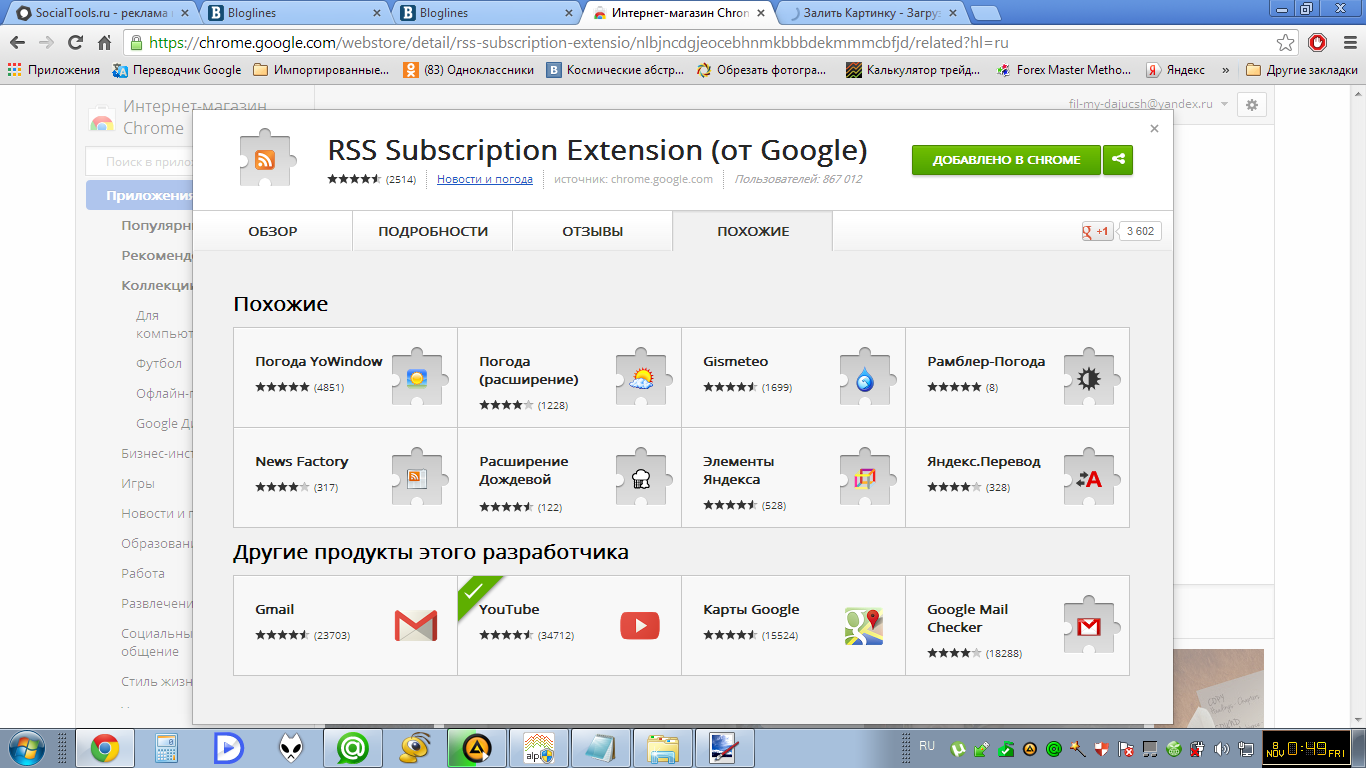Open Windows Explorer from the taskbar
Viewport: 1366px width, 768px height.
(663, 748)
